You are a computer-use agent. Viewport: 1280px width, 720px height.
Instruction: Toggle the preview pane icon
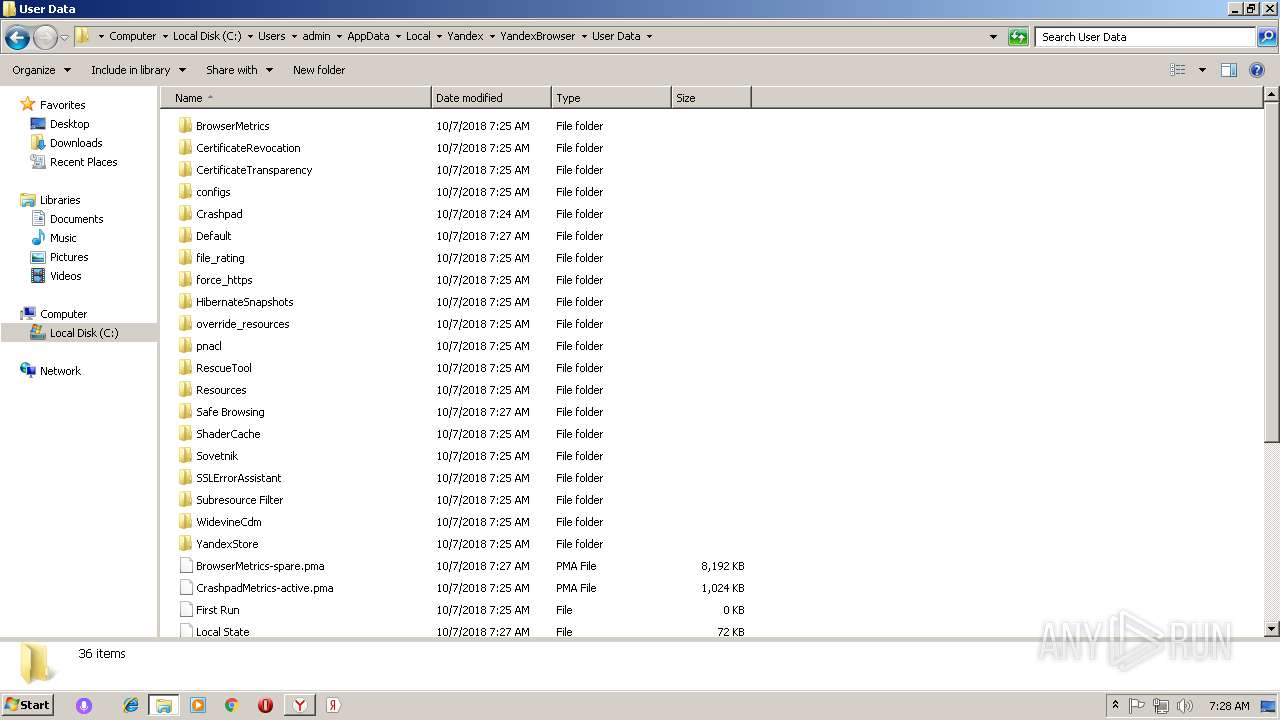(x=1229, y=70)
